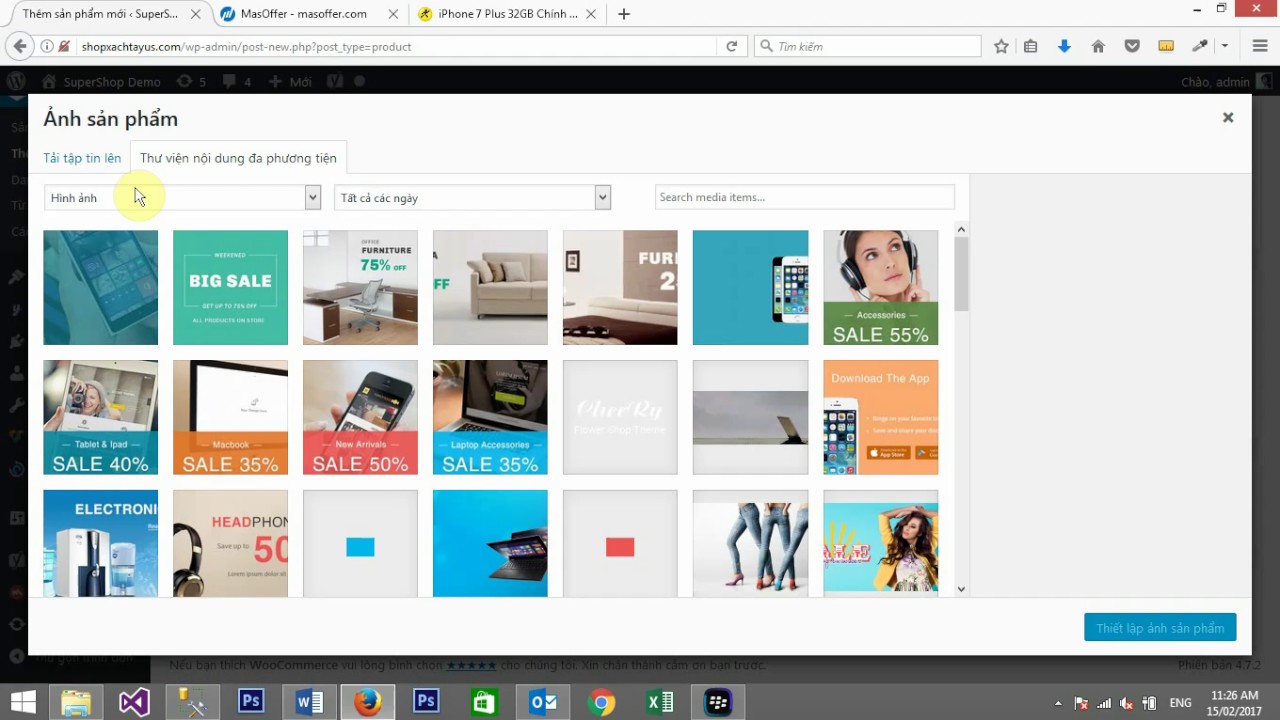This screenshot has width=1280, height=720.
Task: Open BlackBerry app from taskbar
Action: (718, 702)
